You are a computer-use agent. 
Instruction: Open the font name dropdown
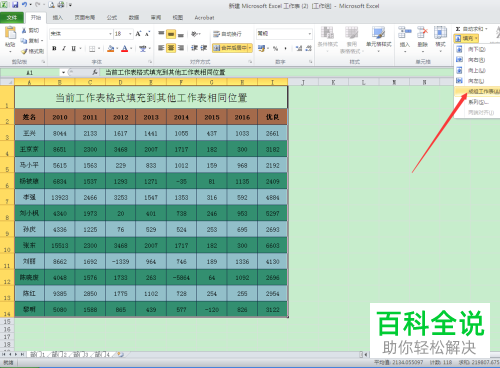tap(110, 34)
